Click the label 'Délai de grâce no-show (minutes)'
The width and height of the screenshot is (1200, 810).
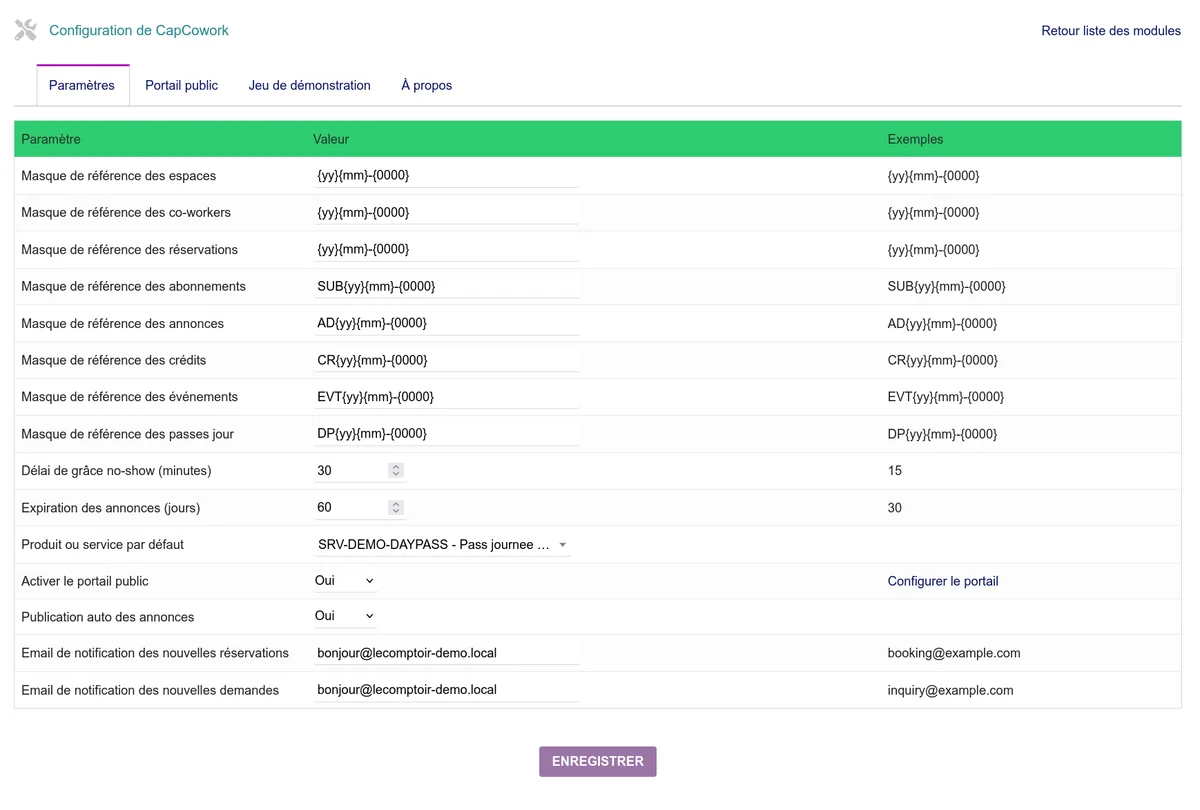116,470
